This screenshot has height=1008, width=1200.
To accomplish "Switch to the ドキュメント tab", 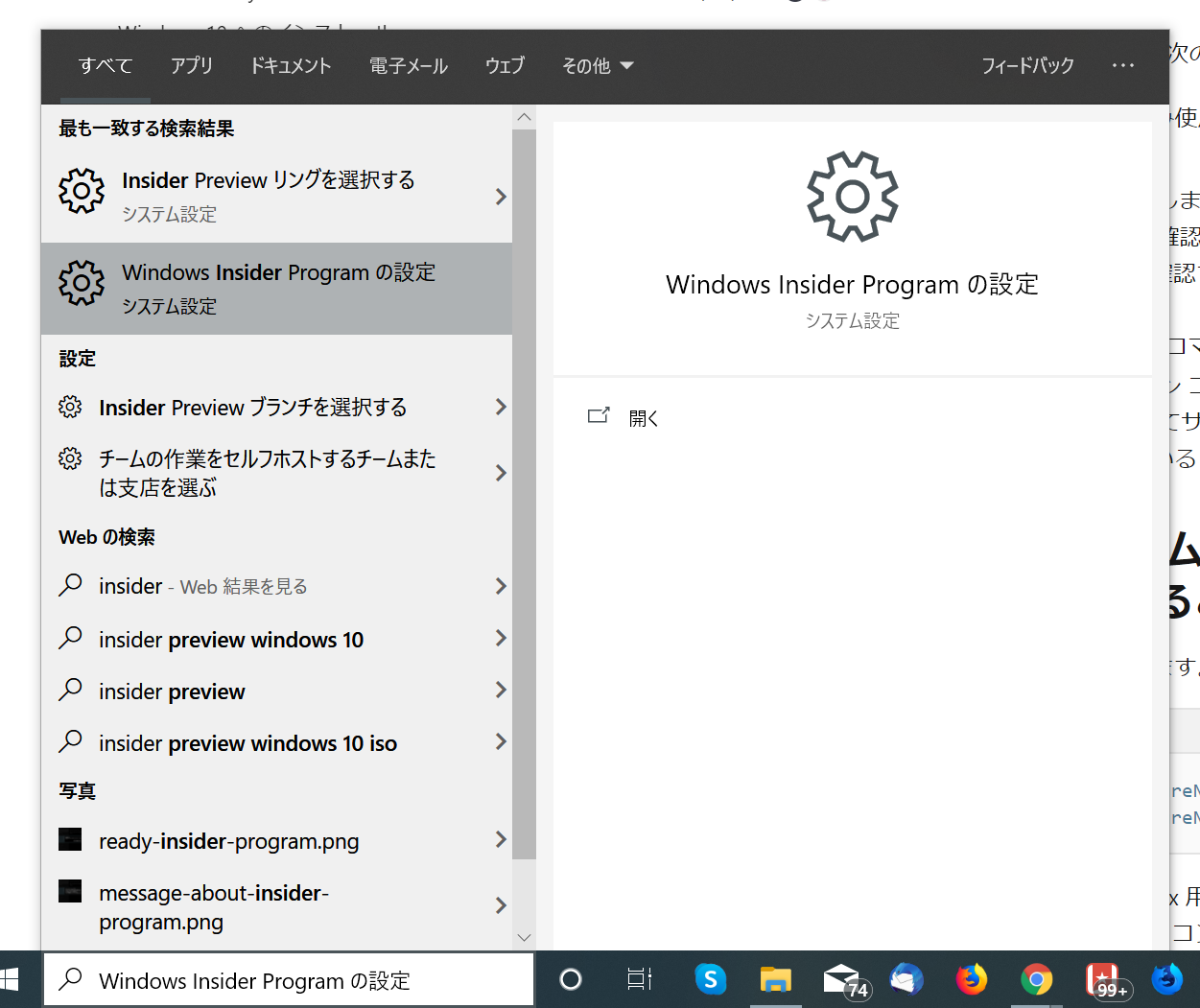I will click(x=291, y=65).
